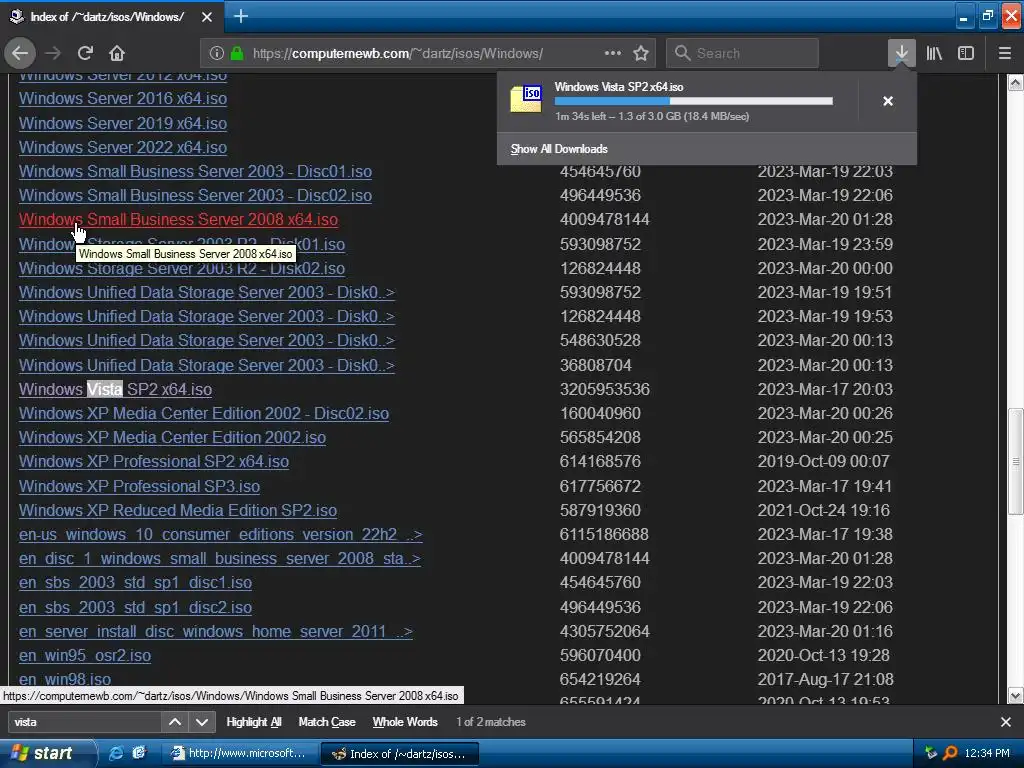This screenshot has width=1024, height=768.
Task: Open Windows Storage Server 2003 R2 - Disk02.iso
Action: pos(182,268)
